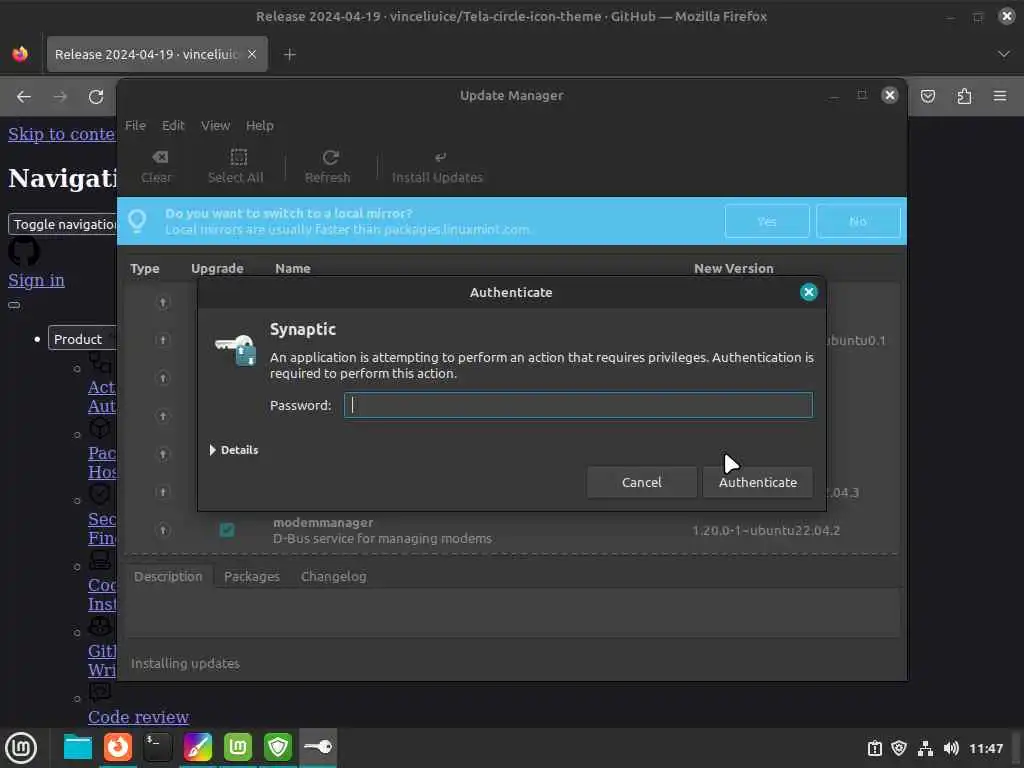Open the Edit menu in Update Manager
The height and width of the screenshot is (768, 1024).
tap(173, 125)
